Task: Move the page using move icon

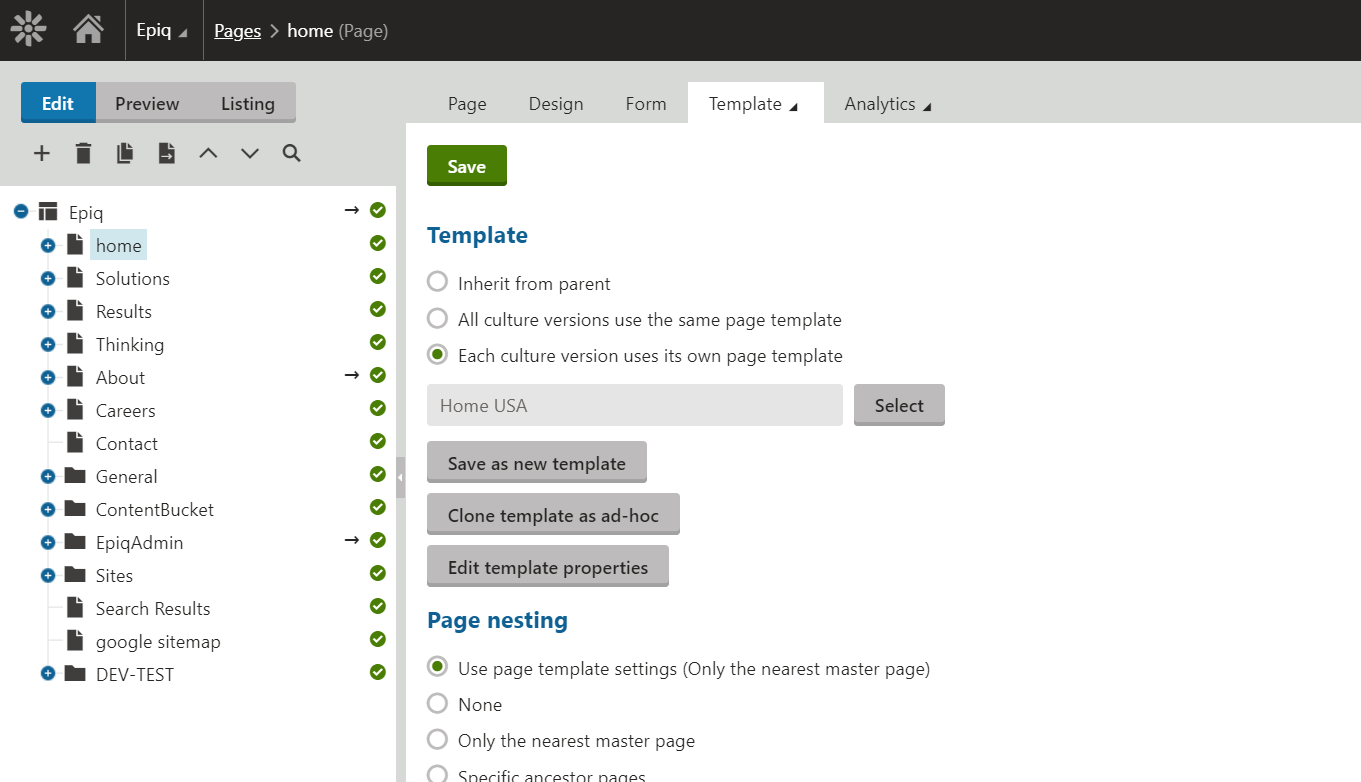Action: coord(167,153)
